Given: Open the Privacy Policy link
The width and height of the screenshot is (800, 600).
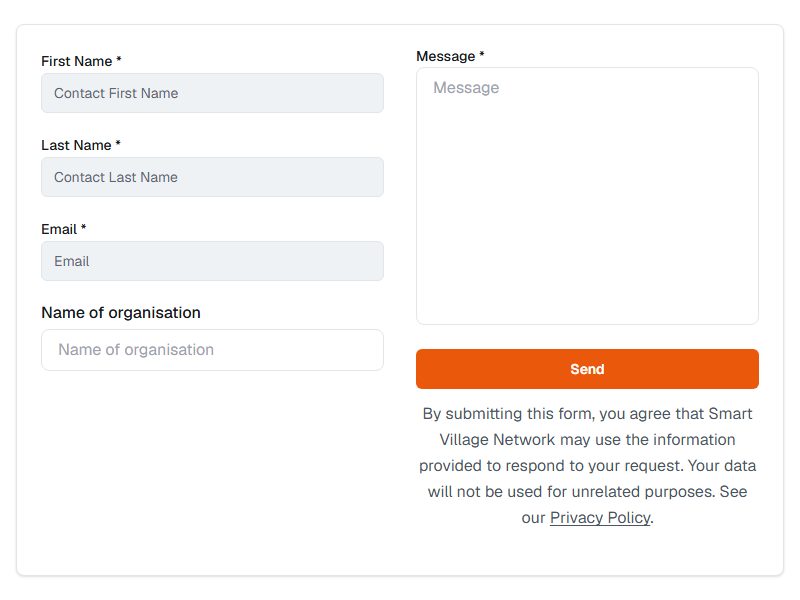Looking at the screenshot, I should [x=600, y=518].
